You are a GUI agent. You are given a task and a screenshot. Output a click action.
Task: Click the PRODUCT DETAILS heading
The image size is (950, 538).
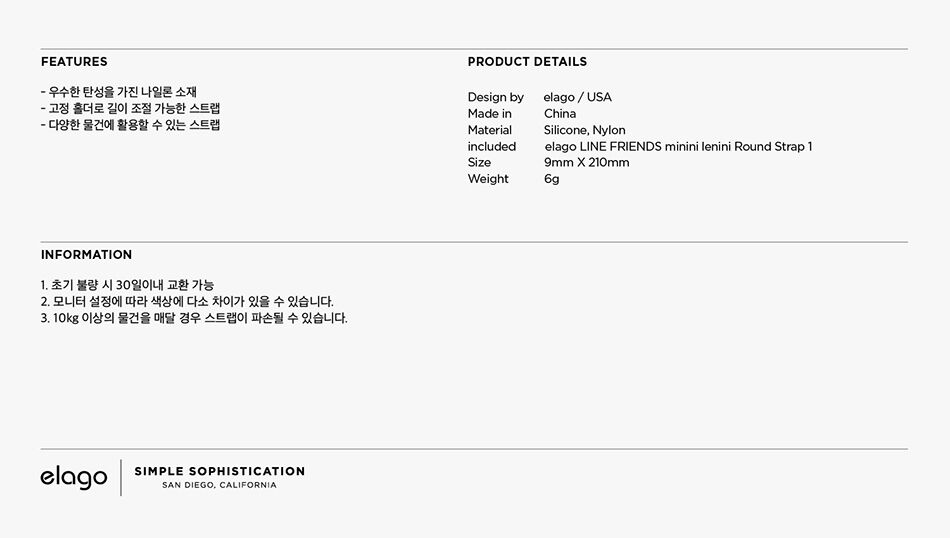[x=527, y=62]
